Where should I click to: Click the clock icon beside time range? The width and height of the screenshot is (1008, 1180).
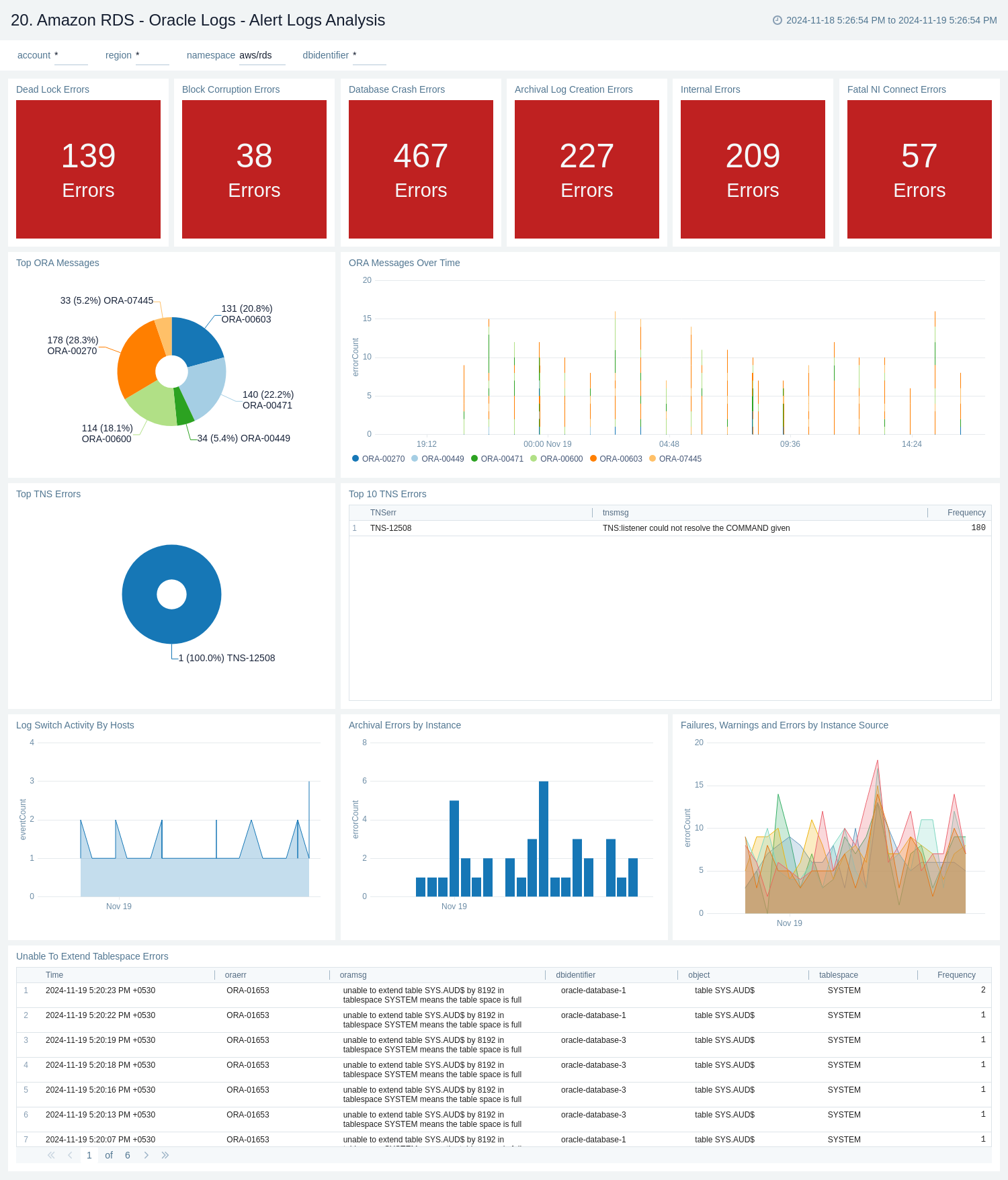tap(777, 20)
